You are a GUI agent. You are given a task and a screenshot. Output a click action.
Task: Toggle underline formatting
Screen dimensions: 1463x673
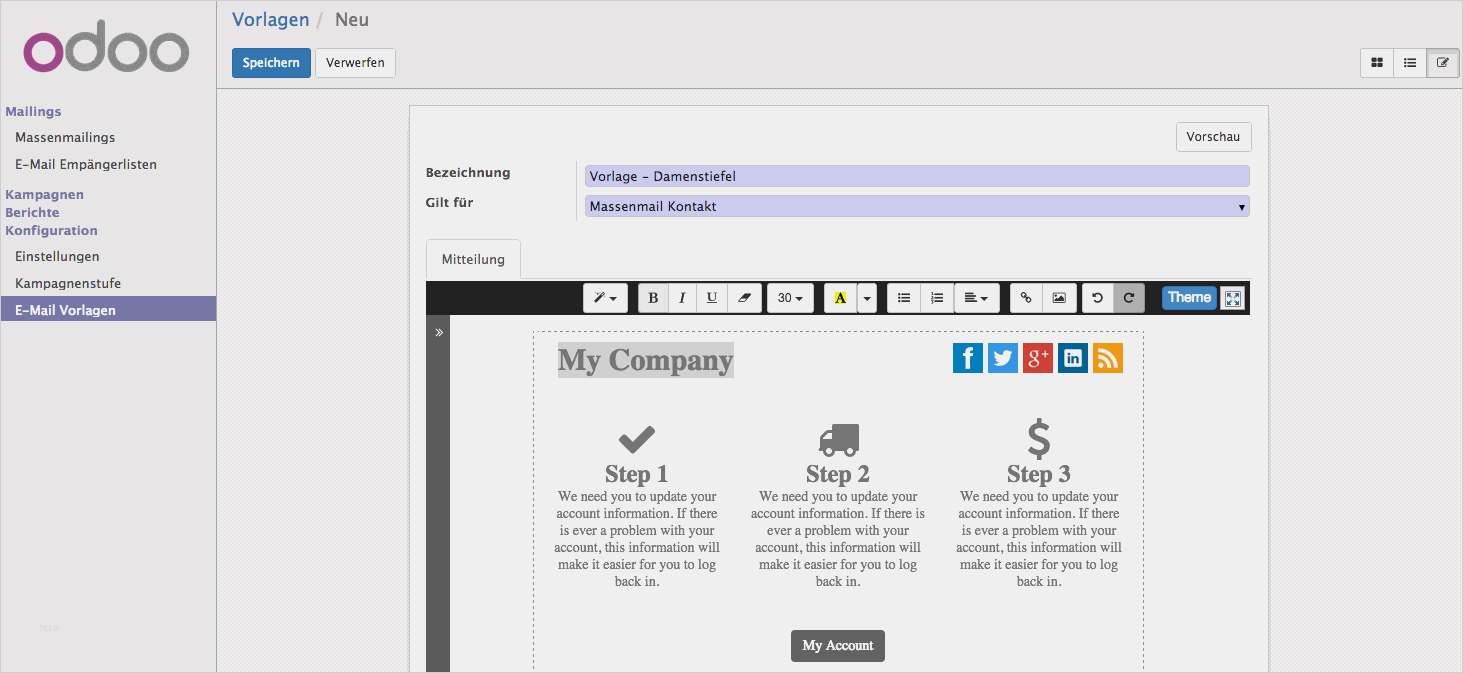[x=712, y=298]
